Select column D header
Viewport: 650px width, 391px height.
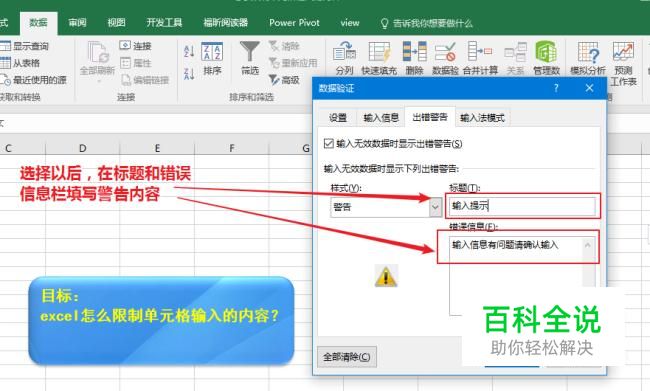click(82, 148)
